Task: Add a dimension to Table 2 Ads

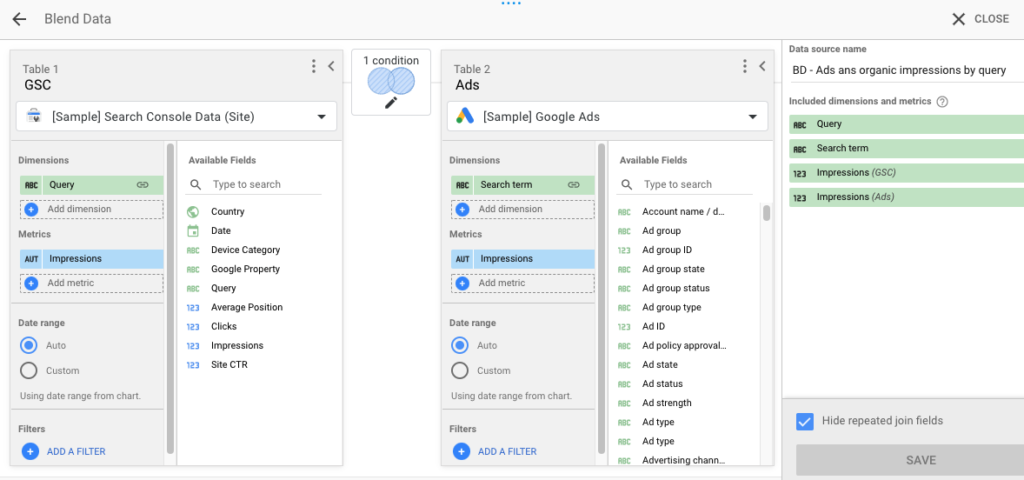Action: point(522,209)
